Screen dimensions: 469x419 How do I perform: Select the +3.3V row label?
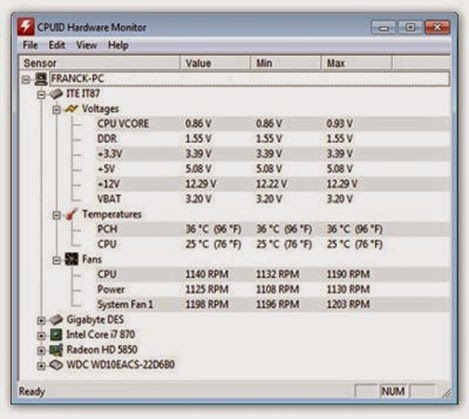pos(110,154)
